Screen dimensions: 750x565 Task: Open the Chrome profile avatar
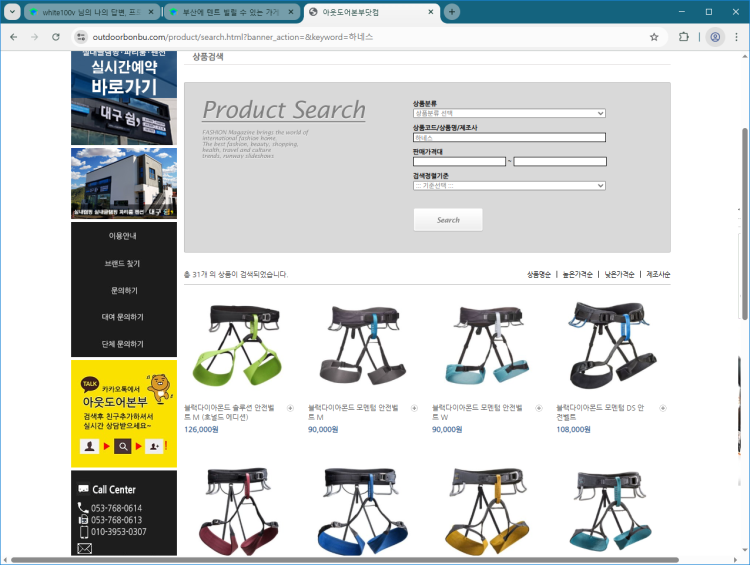(x=715, y=37)
